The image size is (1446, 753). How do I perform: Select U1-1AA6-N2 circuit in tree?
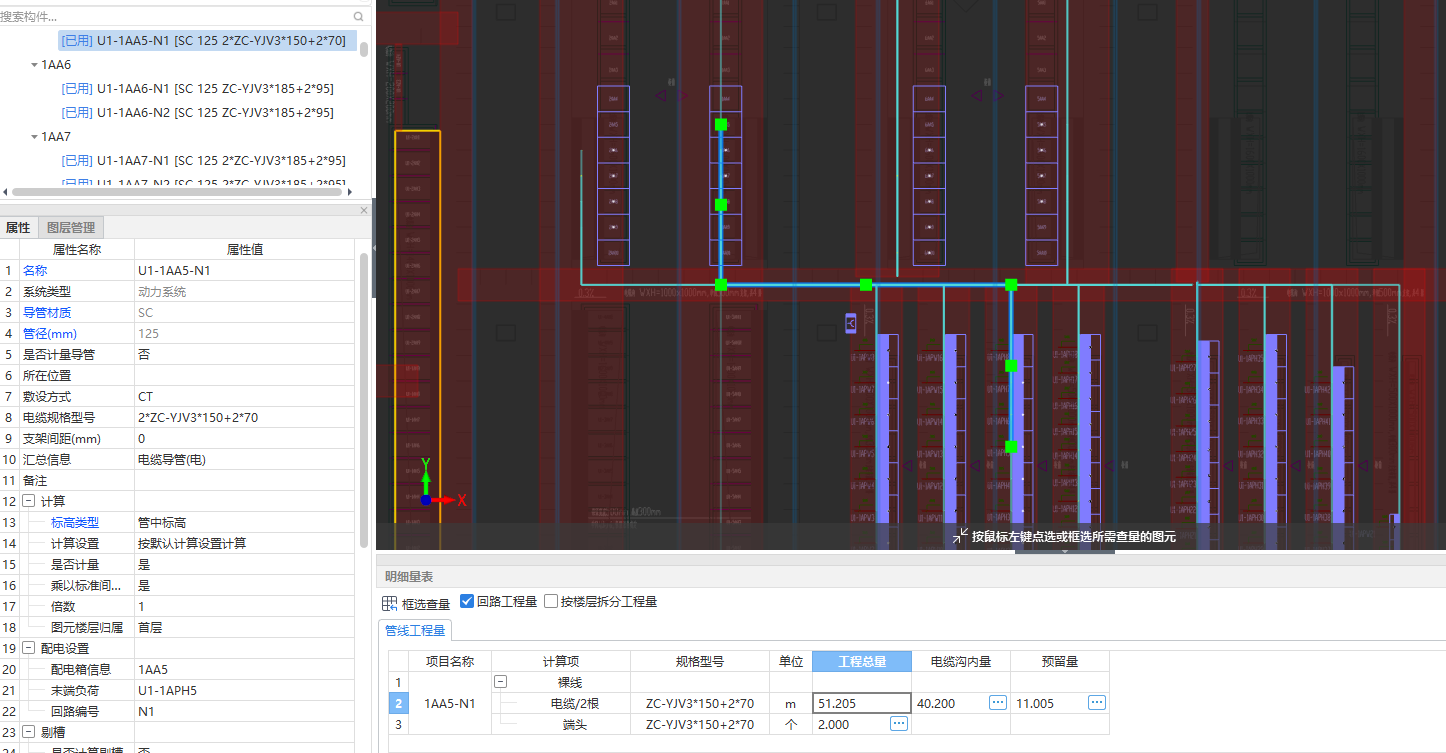coord(198,113)
